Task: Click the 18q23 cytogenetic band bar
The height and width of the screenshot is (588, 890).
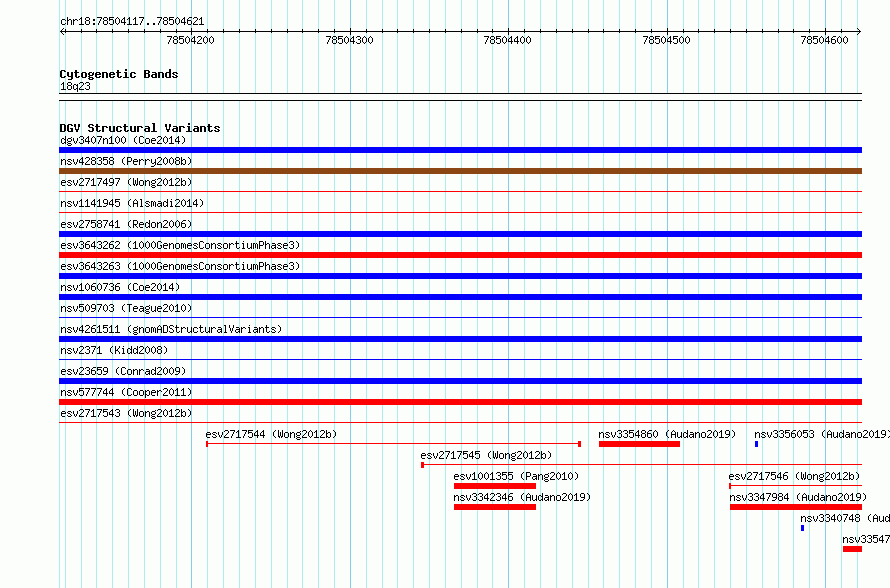Action: 460,97
